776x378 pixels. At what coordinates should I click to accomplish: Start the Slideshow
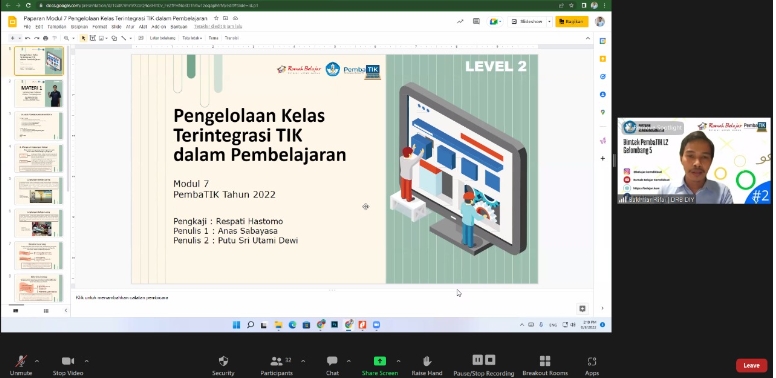point(527,21)
